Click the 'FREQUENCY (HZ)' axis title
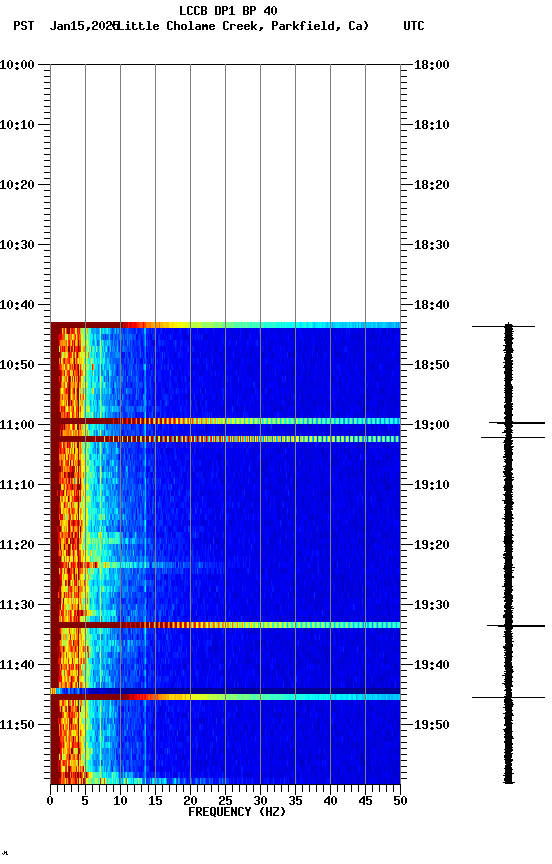The height and width of the screenshot is (864, 552). pos(237,812)
